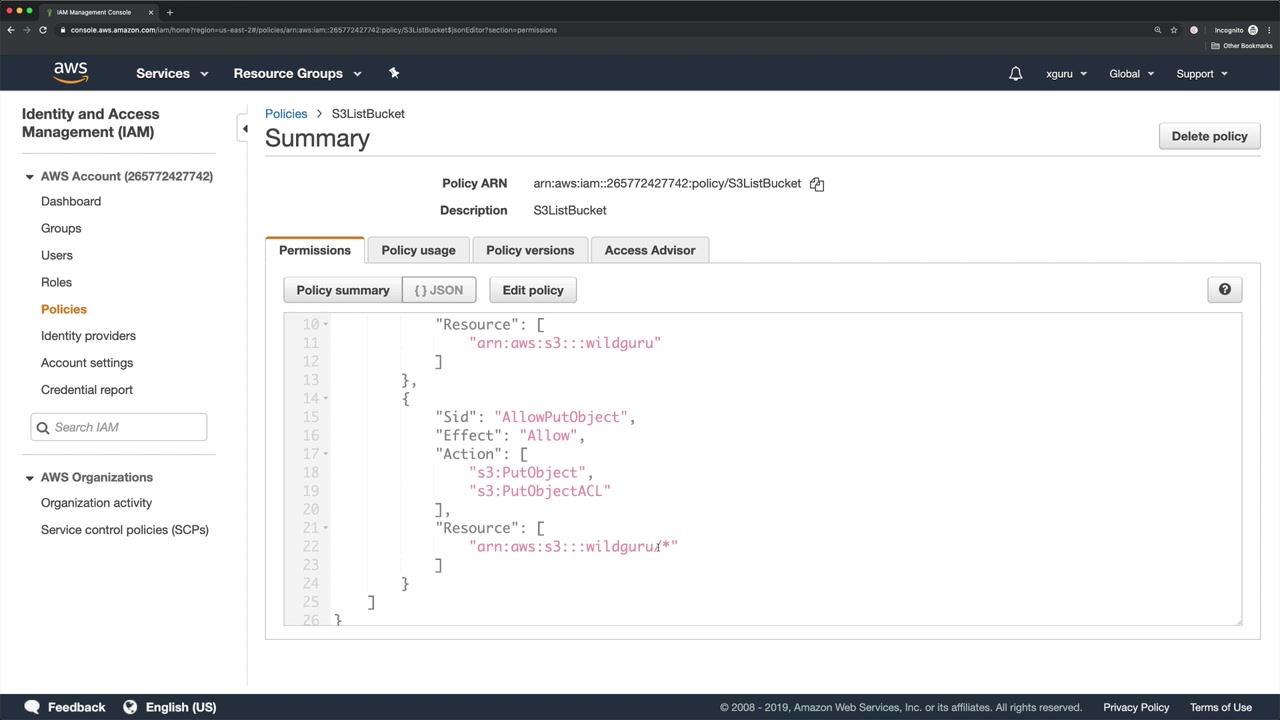
Task: Fold the code block at line 14
Action: [x=326, y=399]
